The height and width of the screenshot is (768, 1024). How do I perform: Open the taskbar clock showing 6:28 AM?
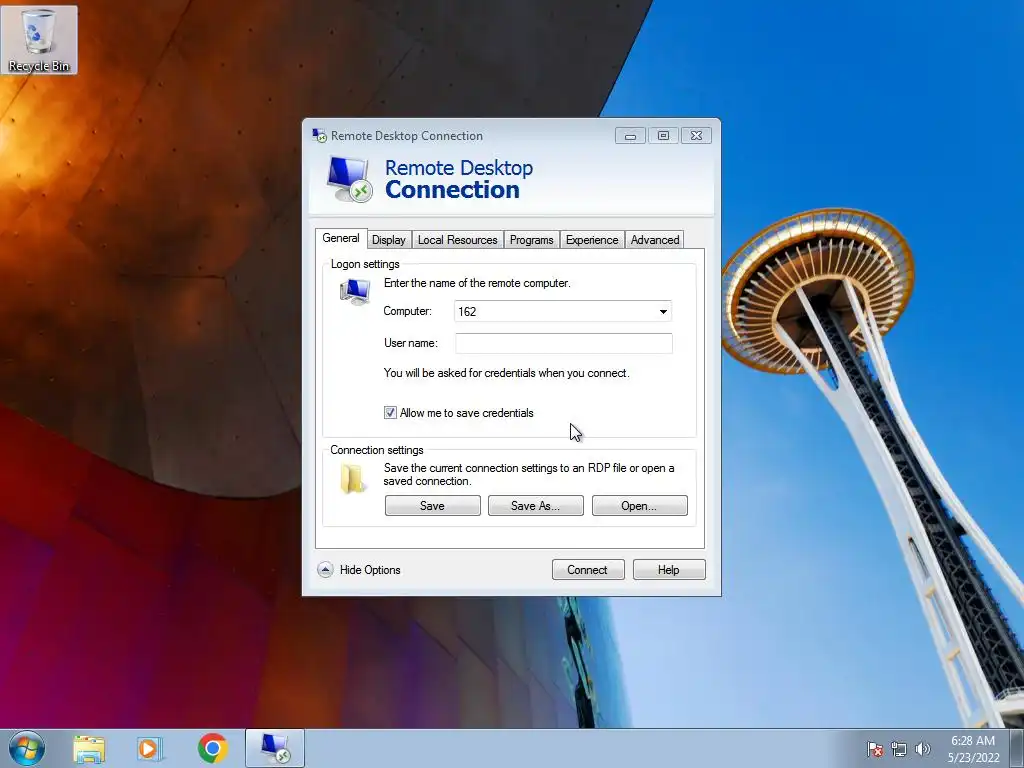973,748
